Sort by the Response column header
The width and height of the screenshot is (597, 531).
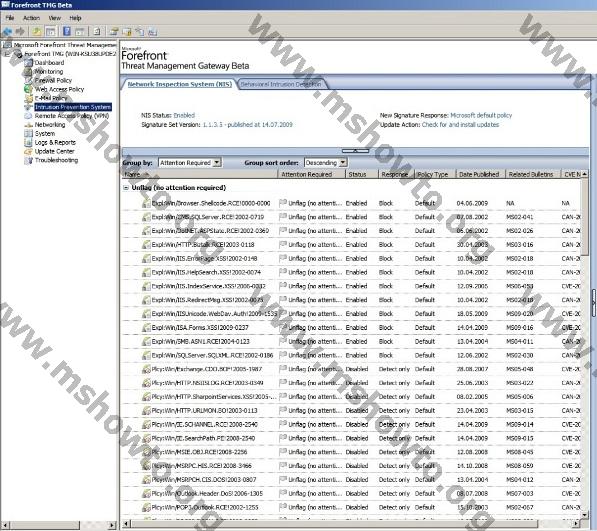pos(396,174)
